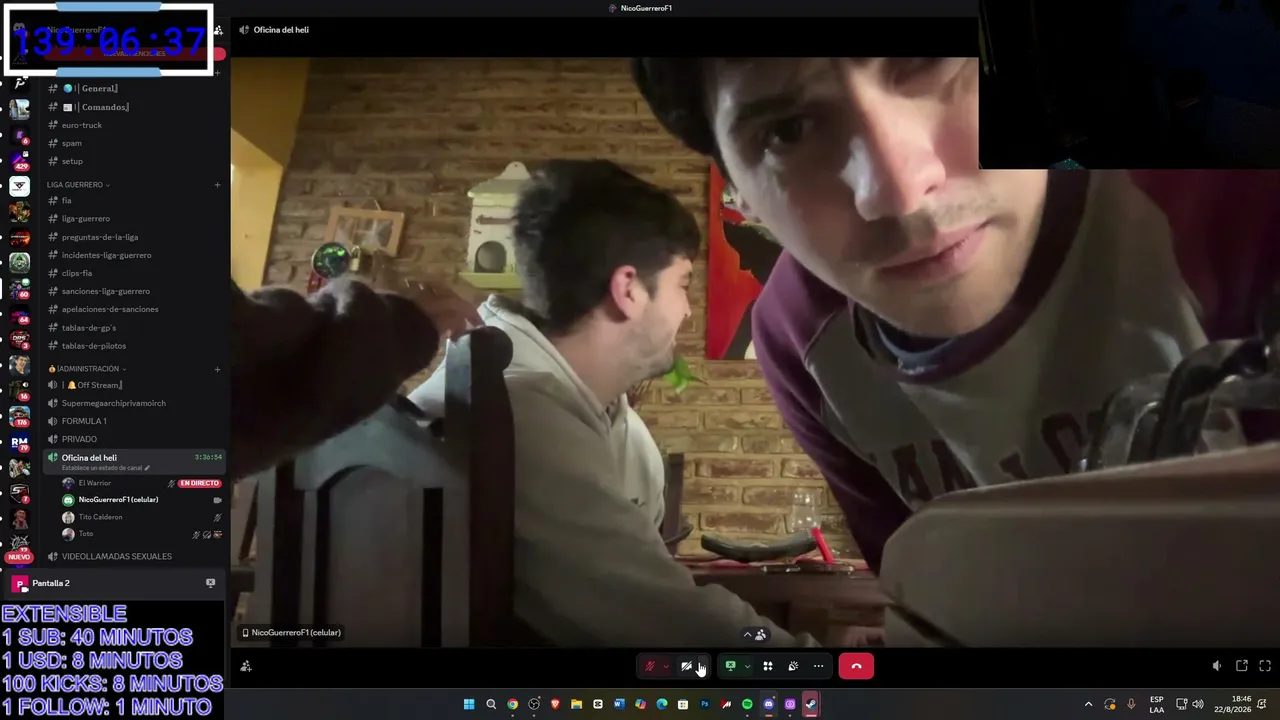Add a channel to ADMINISTRACIÓN category
Screen dimensions: 1280x720
pyautogui.click(x=217, y=369)
